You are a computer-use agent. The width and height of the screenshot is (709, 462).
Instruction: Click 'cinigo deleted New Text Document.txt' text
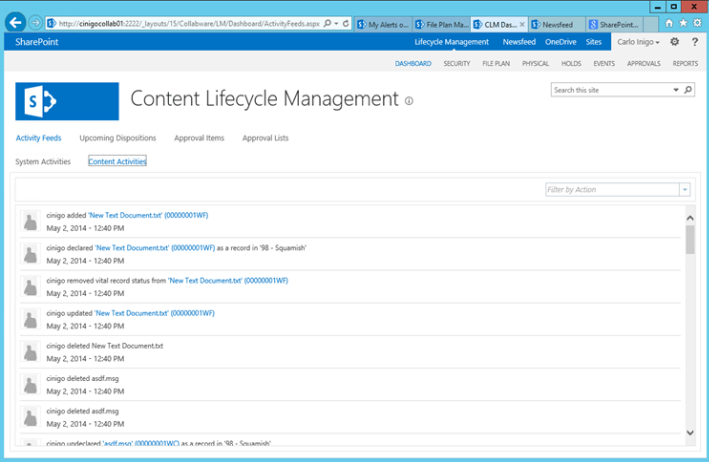(104, 346)
